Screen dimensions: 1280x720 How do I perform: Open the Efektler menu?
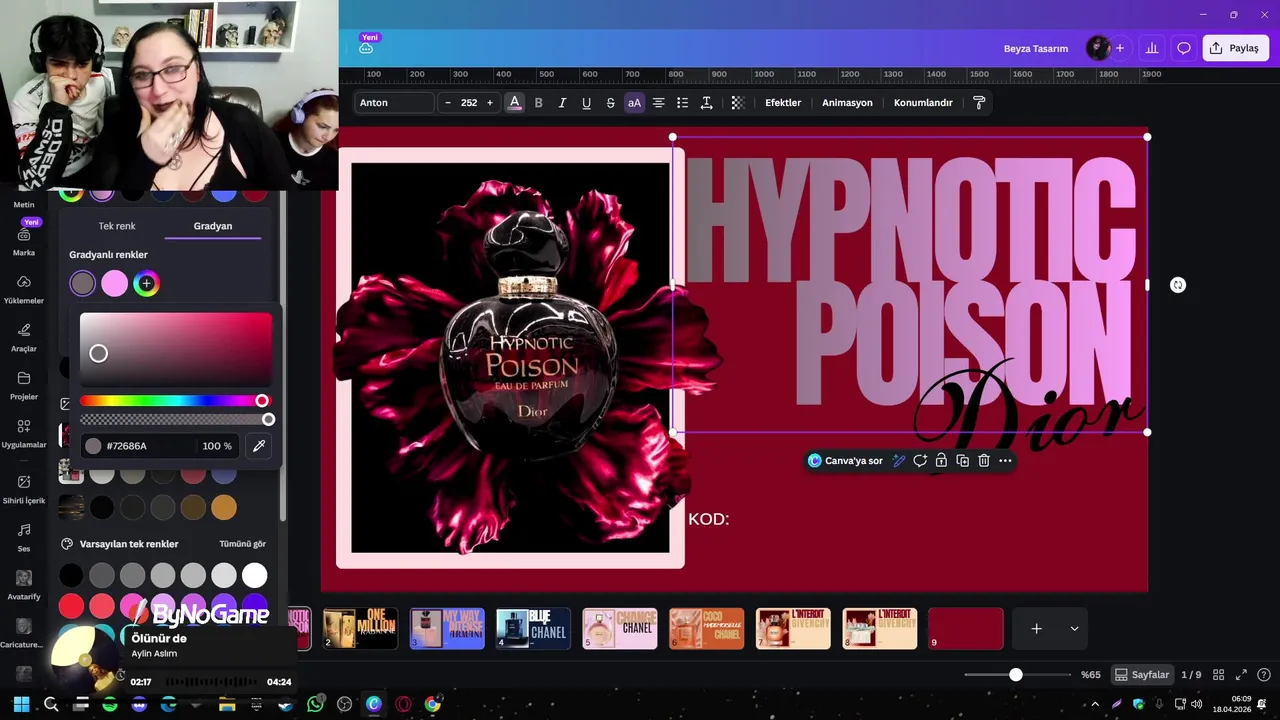783,103
